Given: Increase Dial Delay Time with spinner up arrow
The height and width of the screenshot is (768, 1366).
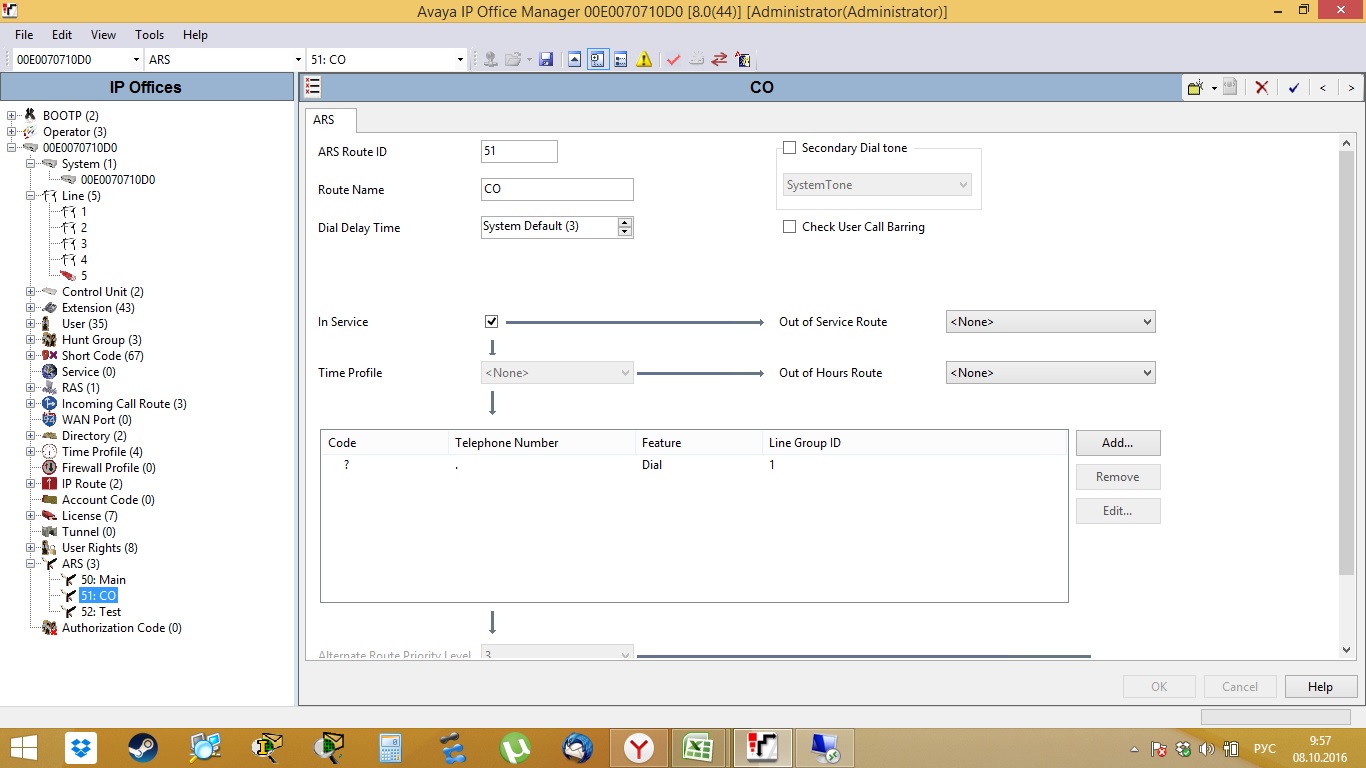Looking at the screenshot, I should (625, 222).
